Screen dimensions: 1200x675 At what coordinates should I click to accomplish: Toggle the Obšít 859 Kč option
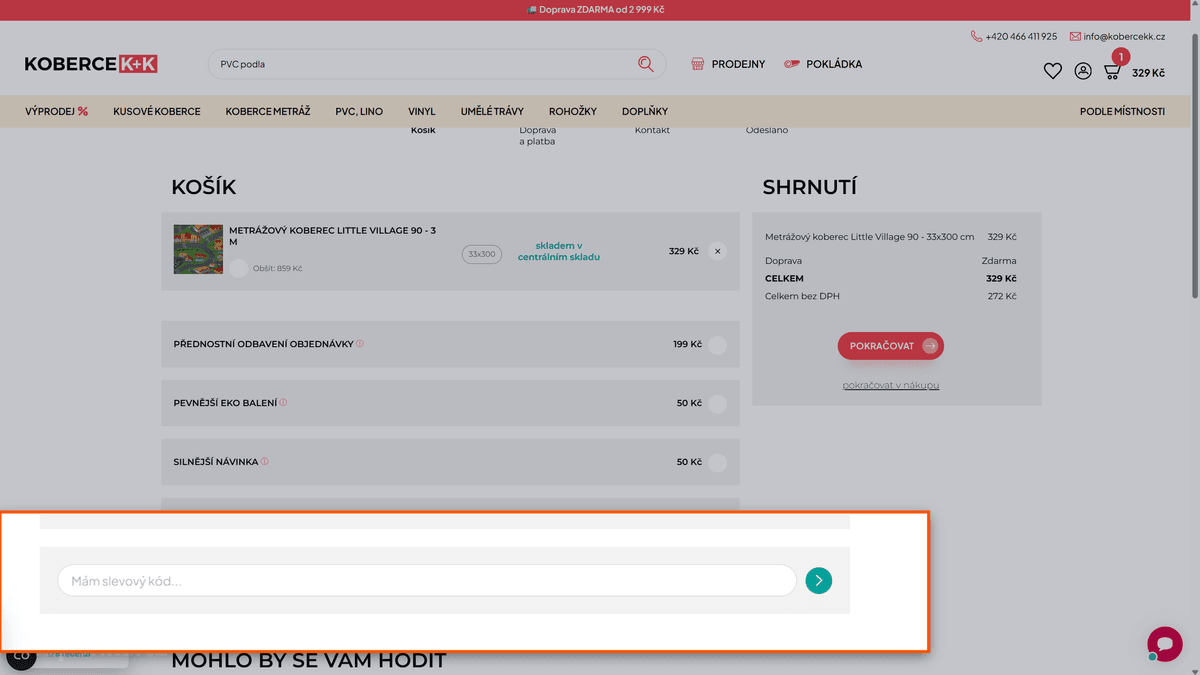[238, 268]
